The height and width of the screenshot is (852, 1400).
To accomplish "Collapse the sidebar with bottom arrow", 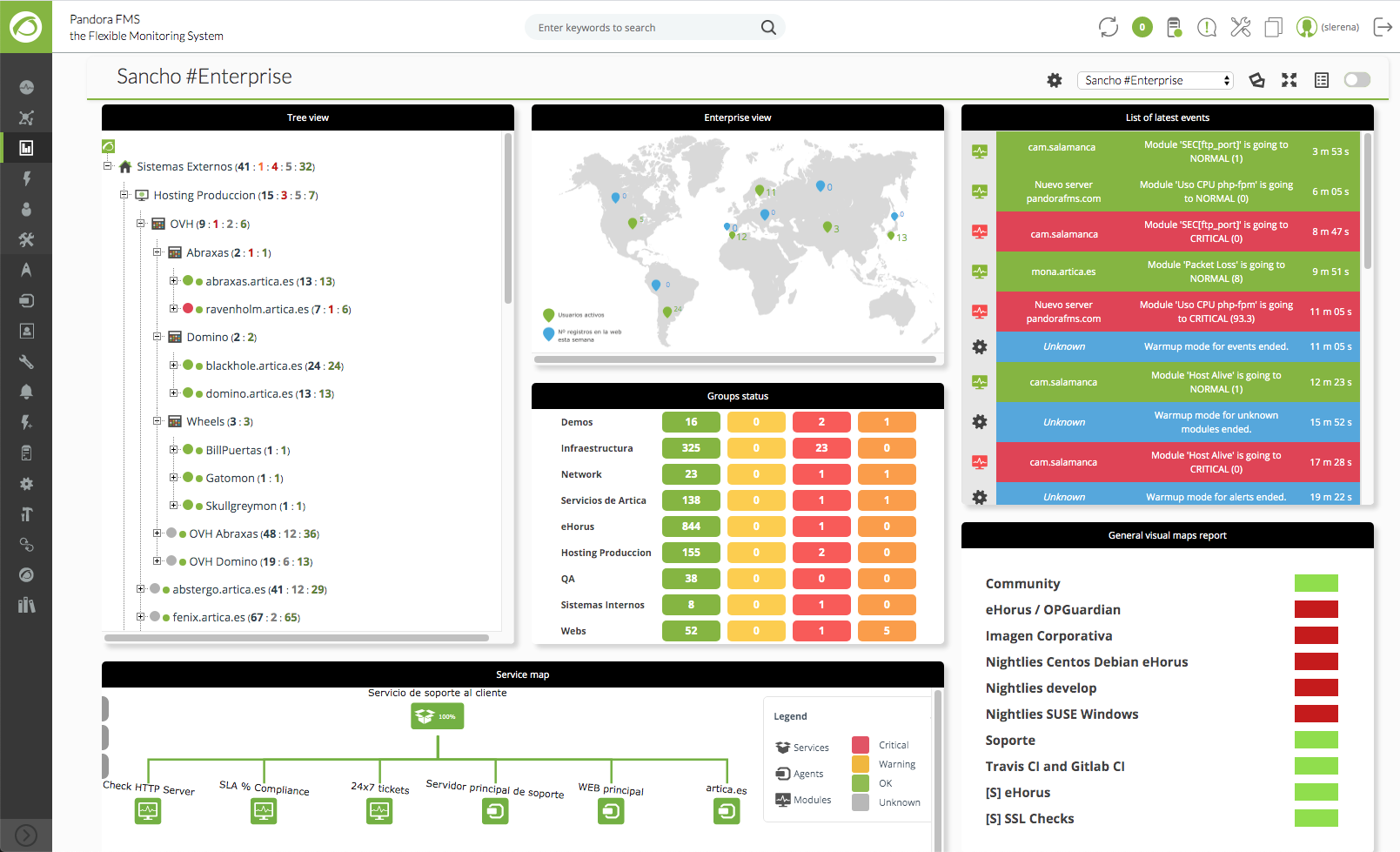I will [26, 835].
